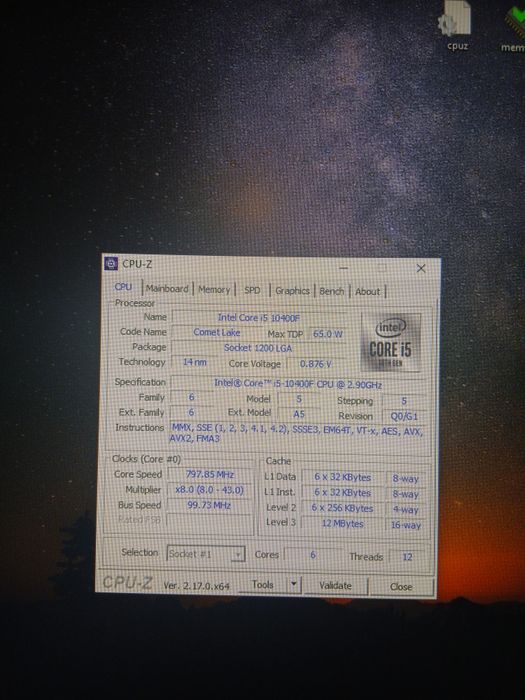Click the L1 Data 6 x 32 KBytes value

[x=342, y=477]
